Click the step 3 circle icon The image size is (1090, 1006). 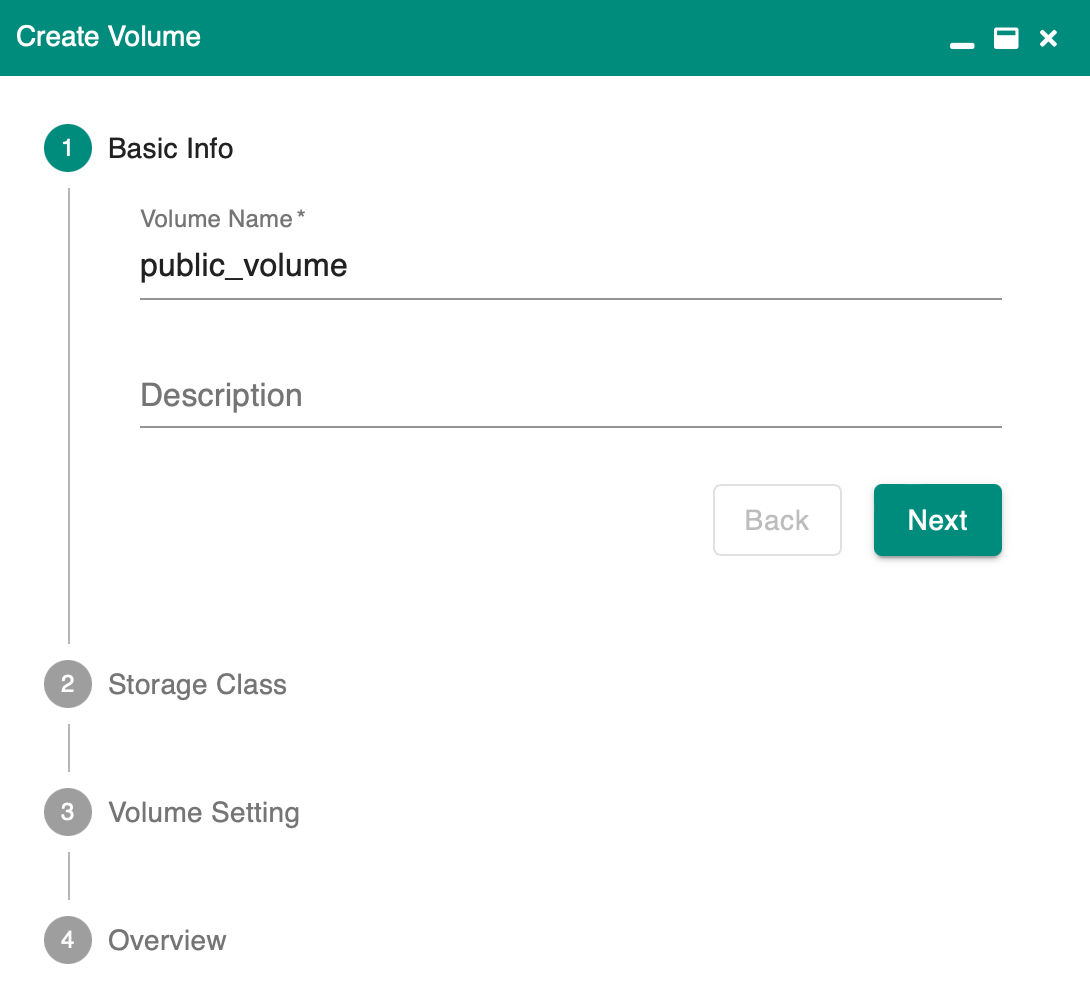(67, 812)
